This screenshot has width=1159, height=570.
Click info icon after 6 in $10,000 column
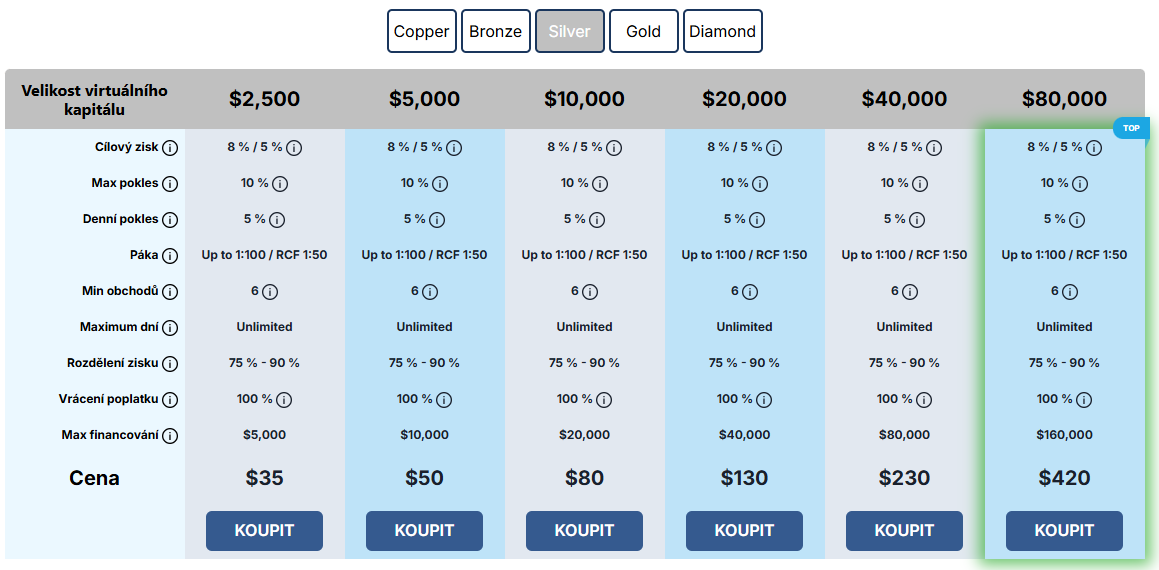589,292
